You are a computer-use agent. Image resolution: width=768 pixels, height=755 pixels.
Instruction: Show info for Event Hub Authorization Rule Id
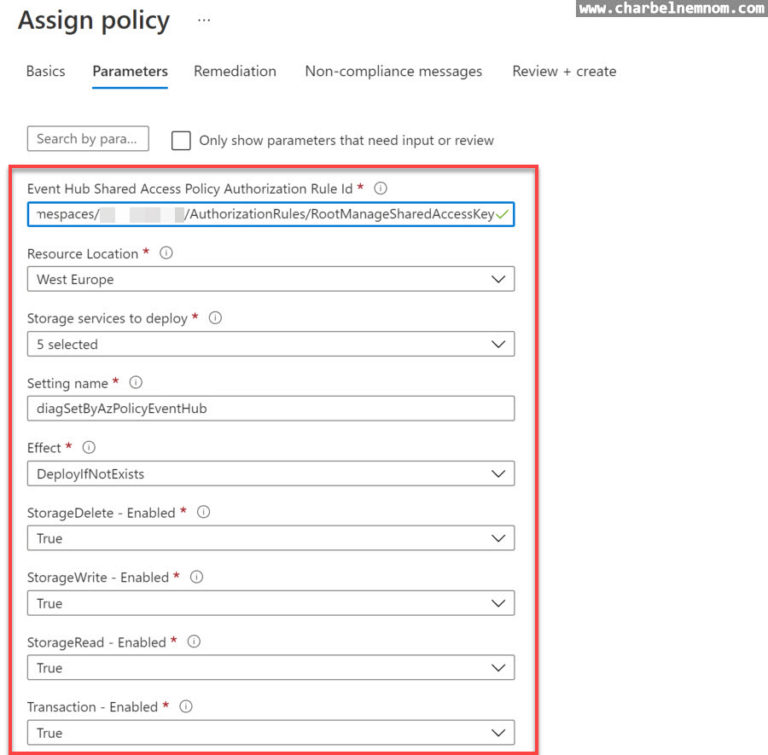pyautogui.click(x=381, y=188)
